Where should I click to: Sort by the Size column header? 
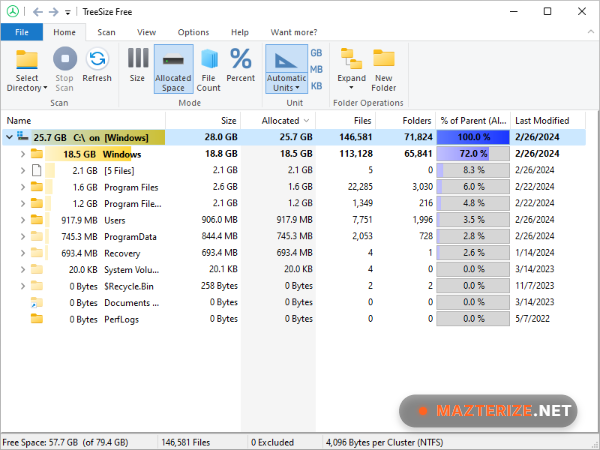pos(203,121)
